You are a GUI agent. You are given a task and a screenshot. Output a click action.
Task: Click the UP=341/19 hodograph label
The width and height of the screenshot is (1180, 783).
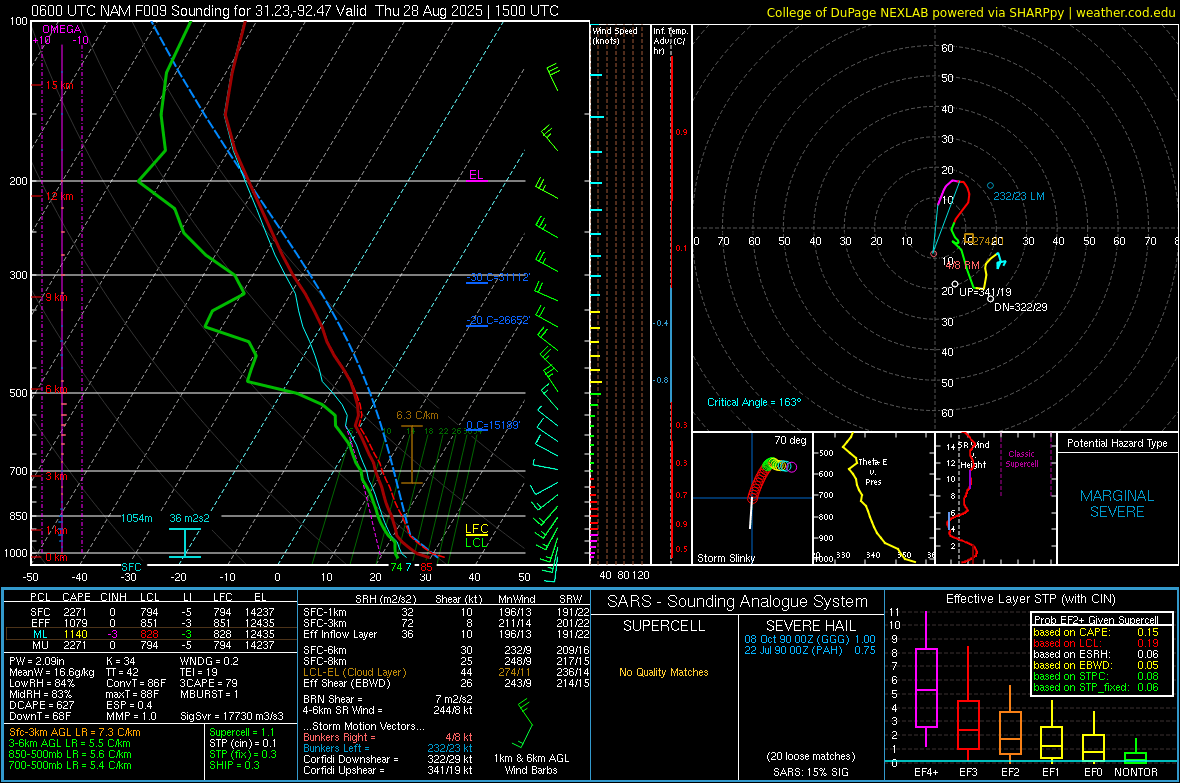coord(985,292)
